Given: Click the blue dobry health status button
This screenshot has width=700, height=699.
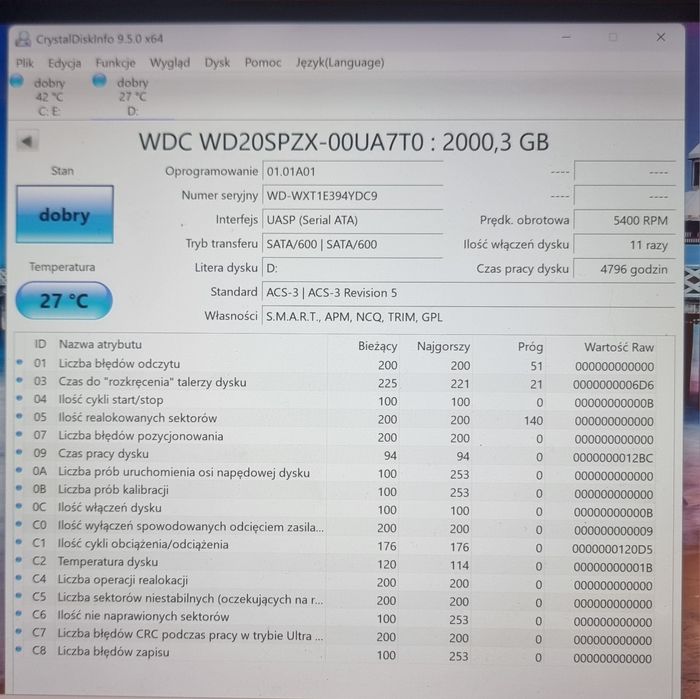Looking at the screenshot, I should click(65, 215).
